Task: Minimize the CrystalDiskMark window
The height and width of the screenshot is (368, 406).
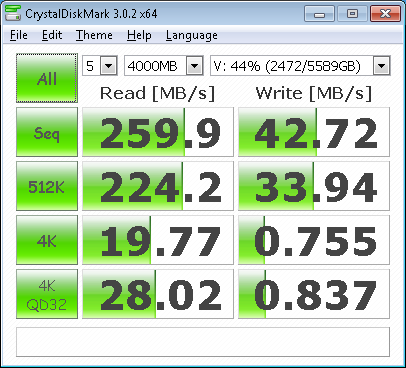Action: (x=319, y=14)
